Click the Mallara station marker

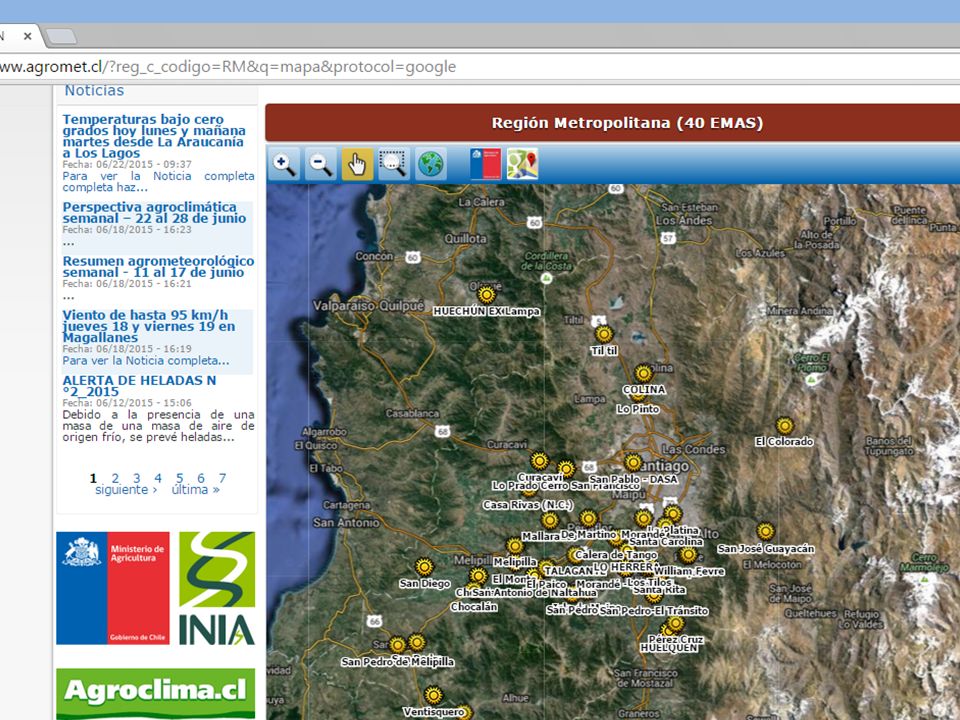coord(550,521)
